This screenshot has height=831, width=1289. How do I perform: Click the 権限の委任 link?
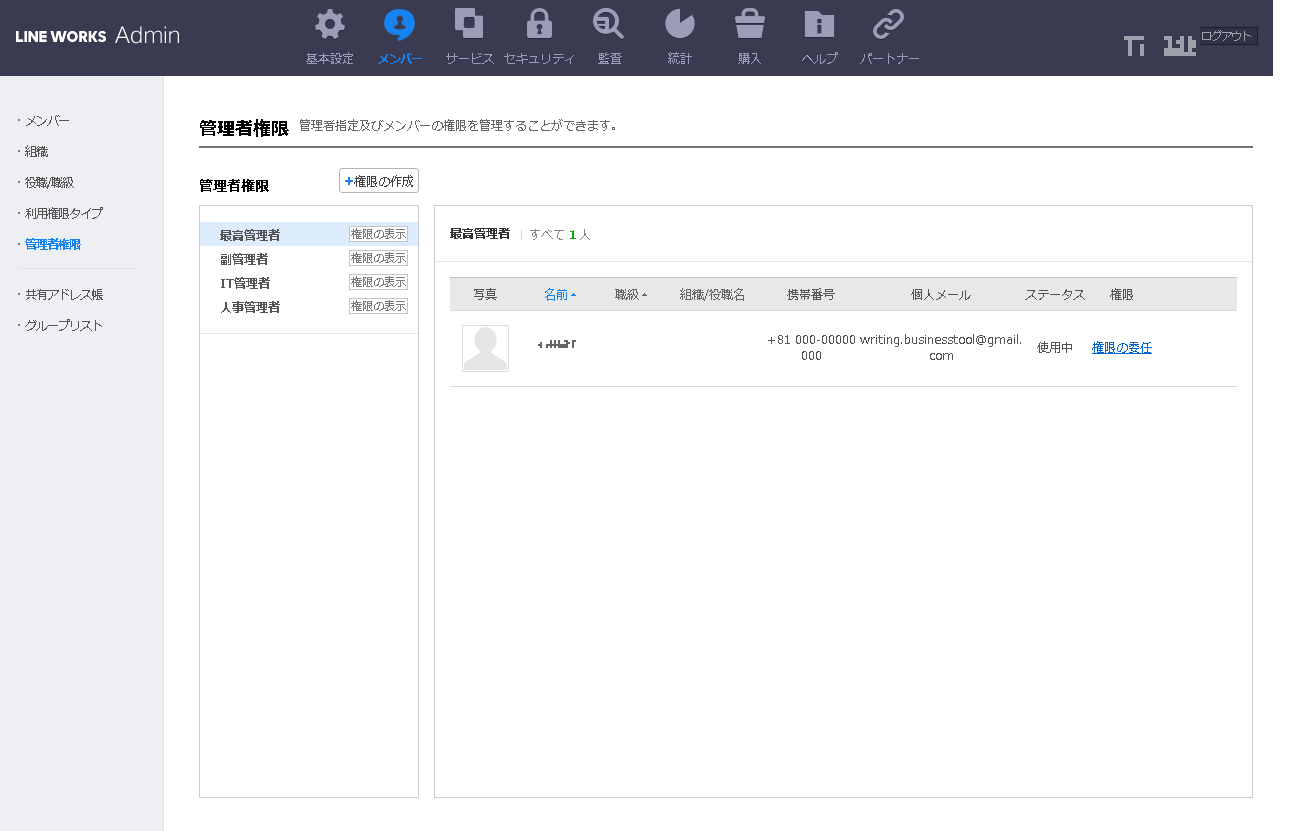[x=1121, y=348]
